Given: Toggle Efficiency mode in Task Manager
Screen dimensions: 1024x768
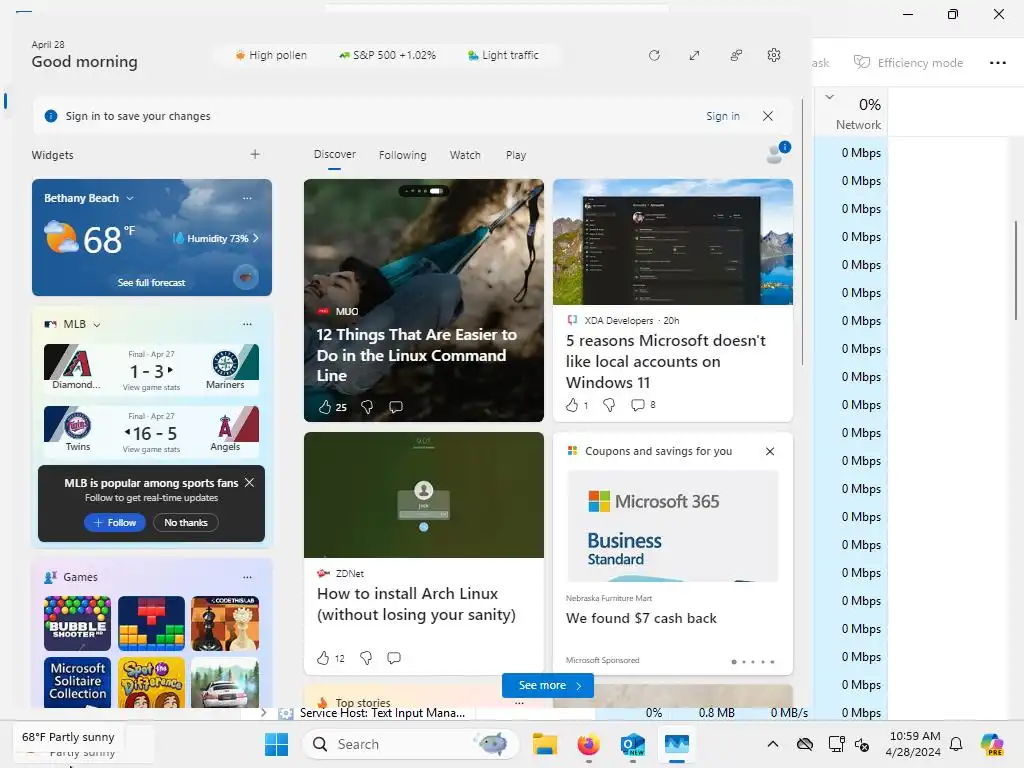Looking at the screenshot, I should (908, 63).
